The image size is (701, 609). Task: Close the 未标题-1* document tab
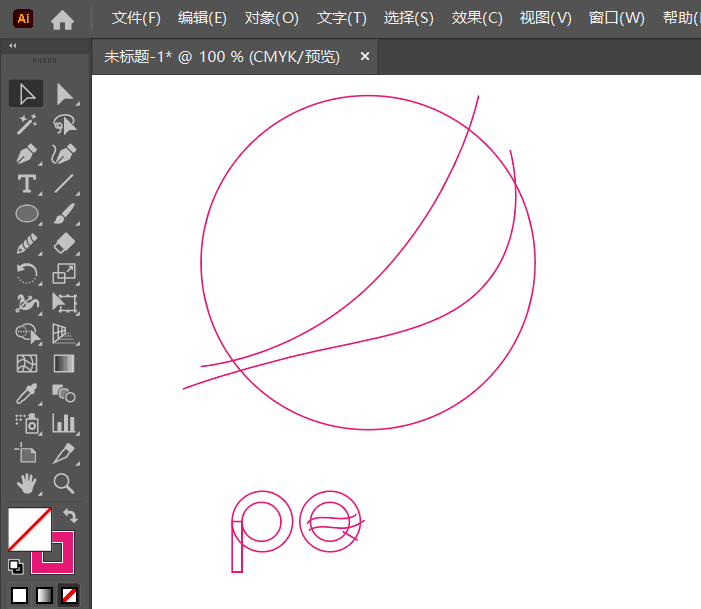pyautogui.click(x=365, y=56)
